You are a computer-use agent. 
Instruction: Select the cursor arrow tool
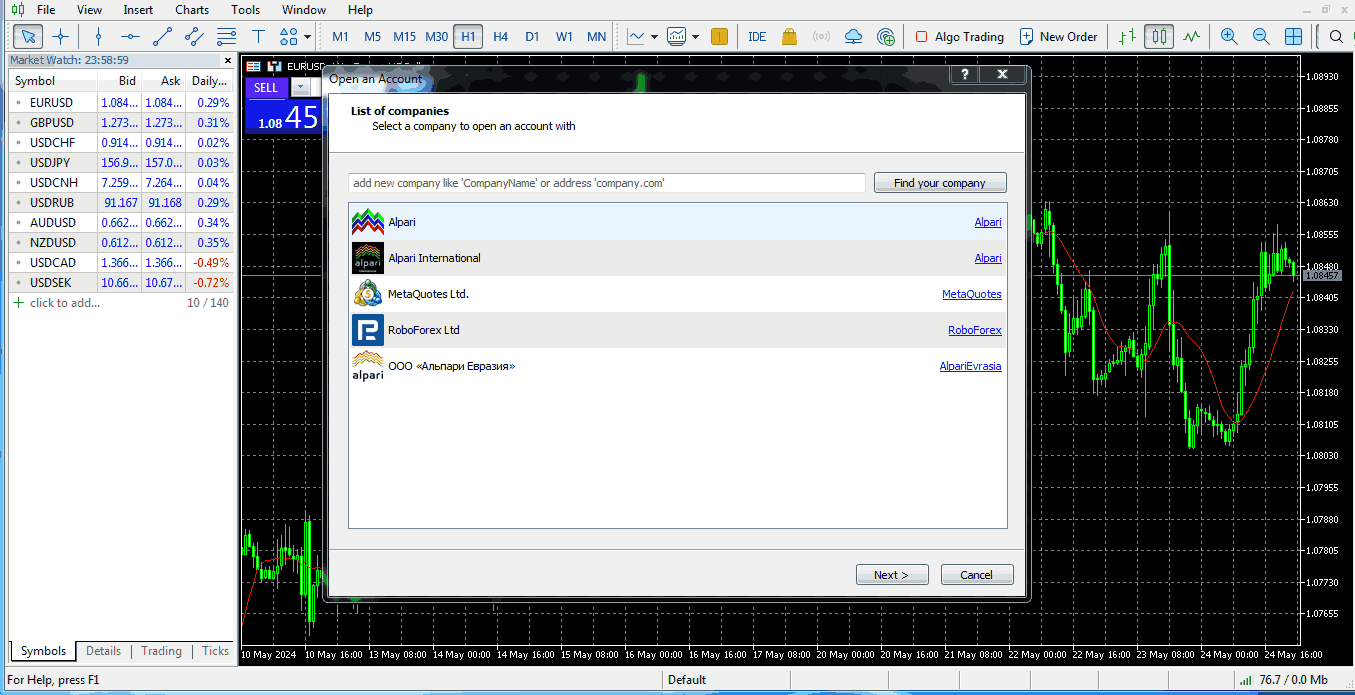pos(28,37)
